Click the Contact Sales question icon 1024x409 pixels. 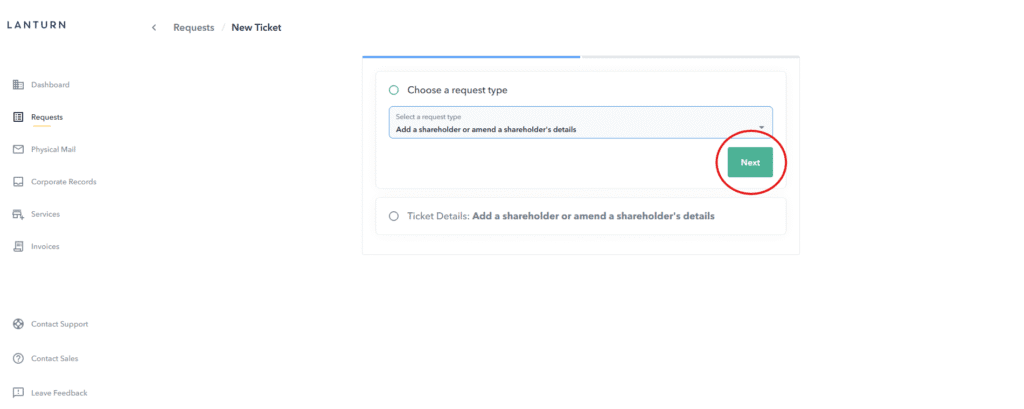click(x=18, y=358)
